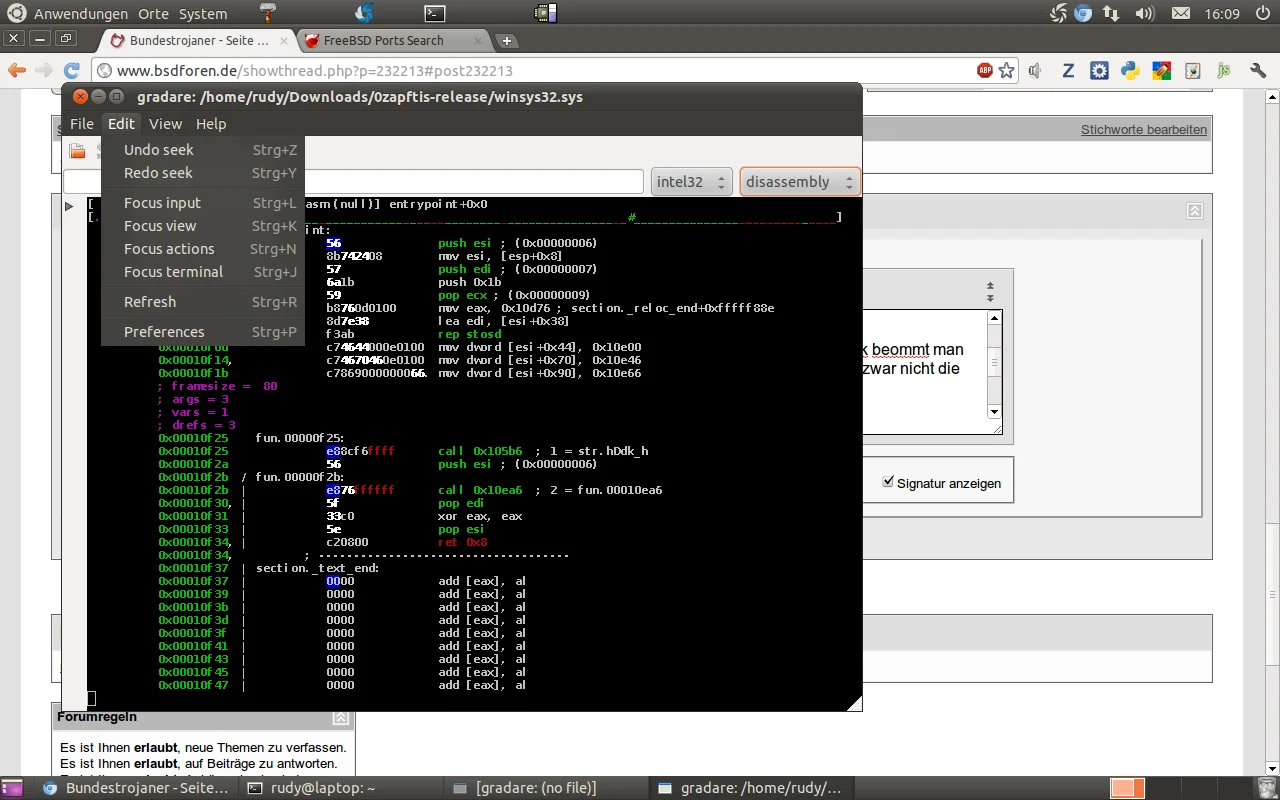Viewport: 1280px width, 800px height.
Task: Collapse the forum reply panel with its double-chevron icon
Action: [x=1194, y=211]
